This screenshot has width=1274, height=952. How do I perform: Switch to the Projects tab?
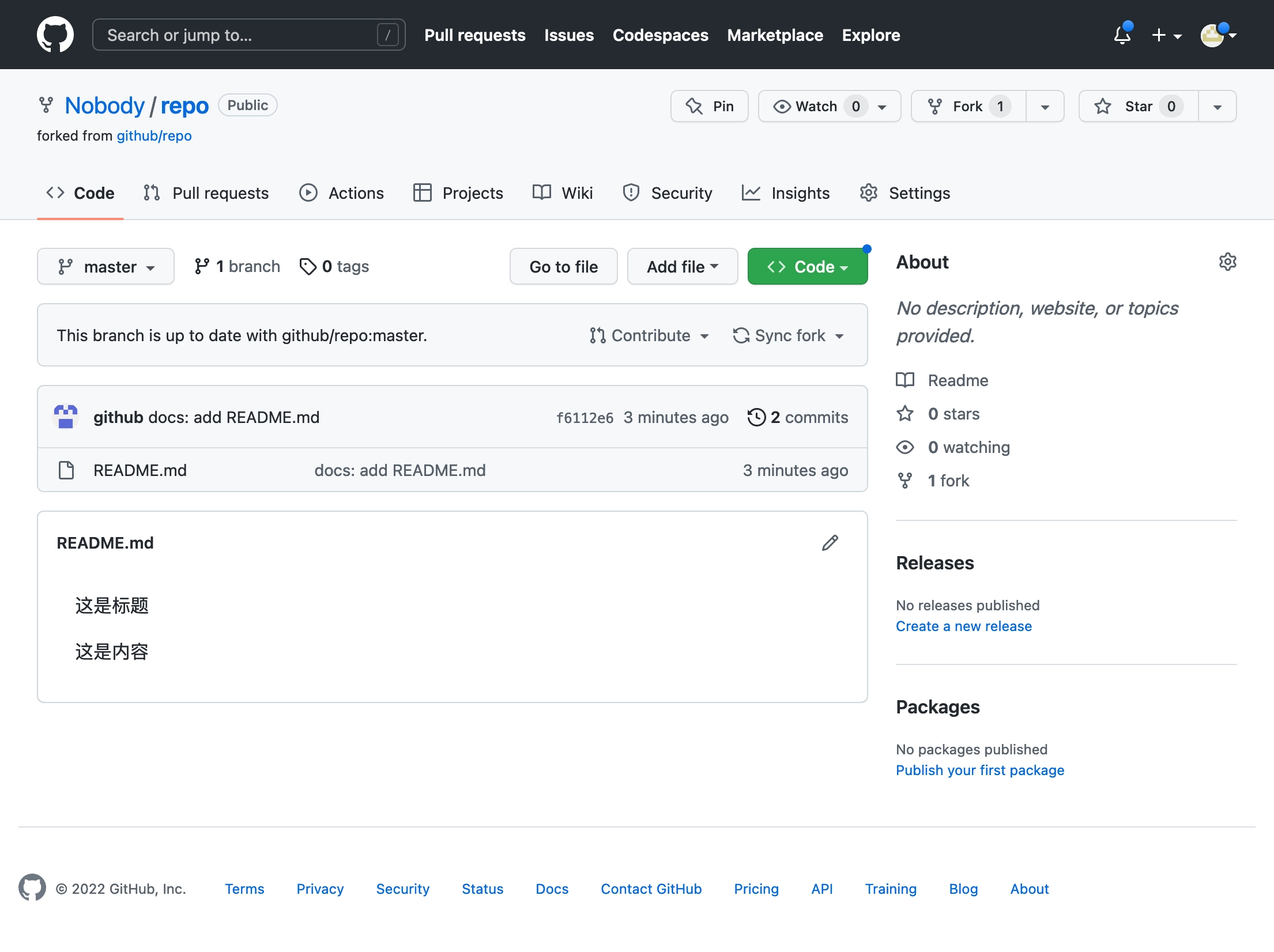pyautogui.click(x=458, y=193)
